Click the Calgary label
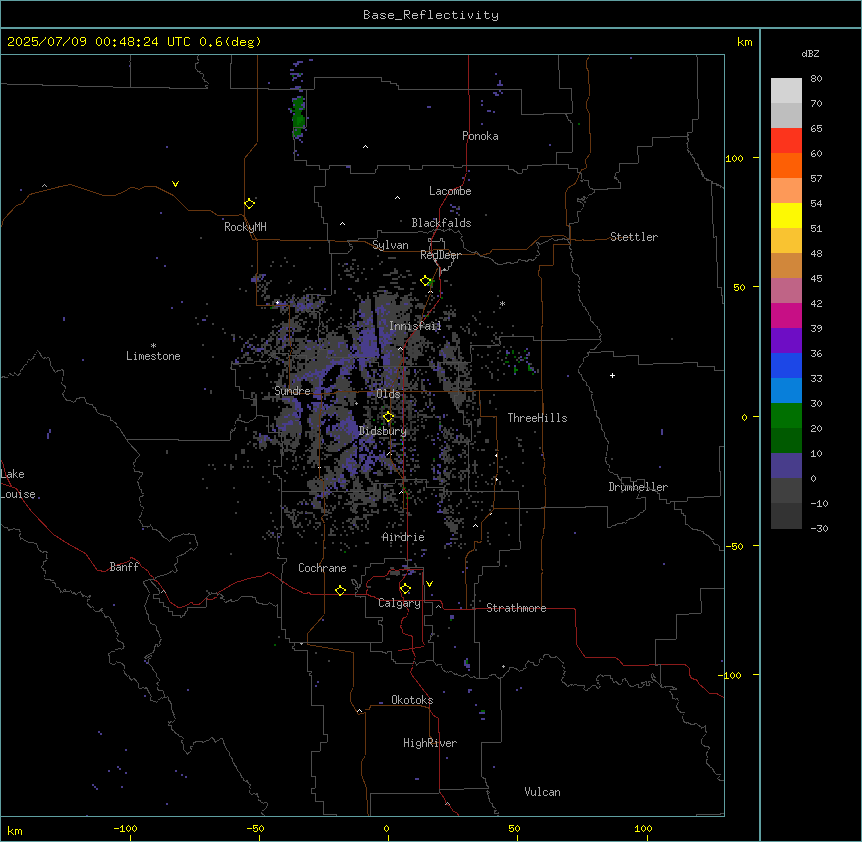Viewport: 862px width, 842px height. pyautogui.click(x=399, y=603)
